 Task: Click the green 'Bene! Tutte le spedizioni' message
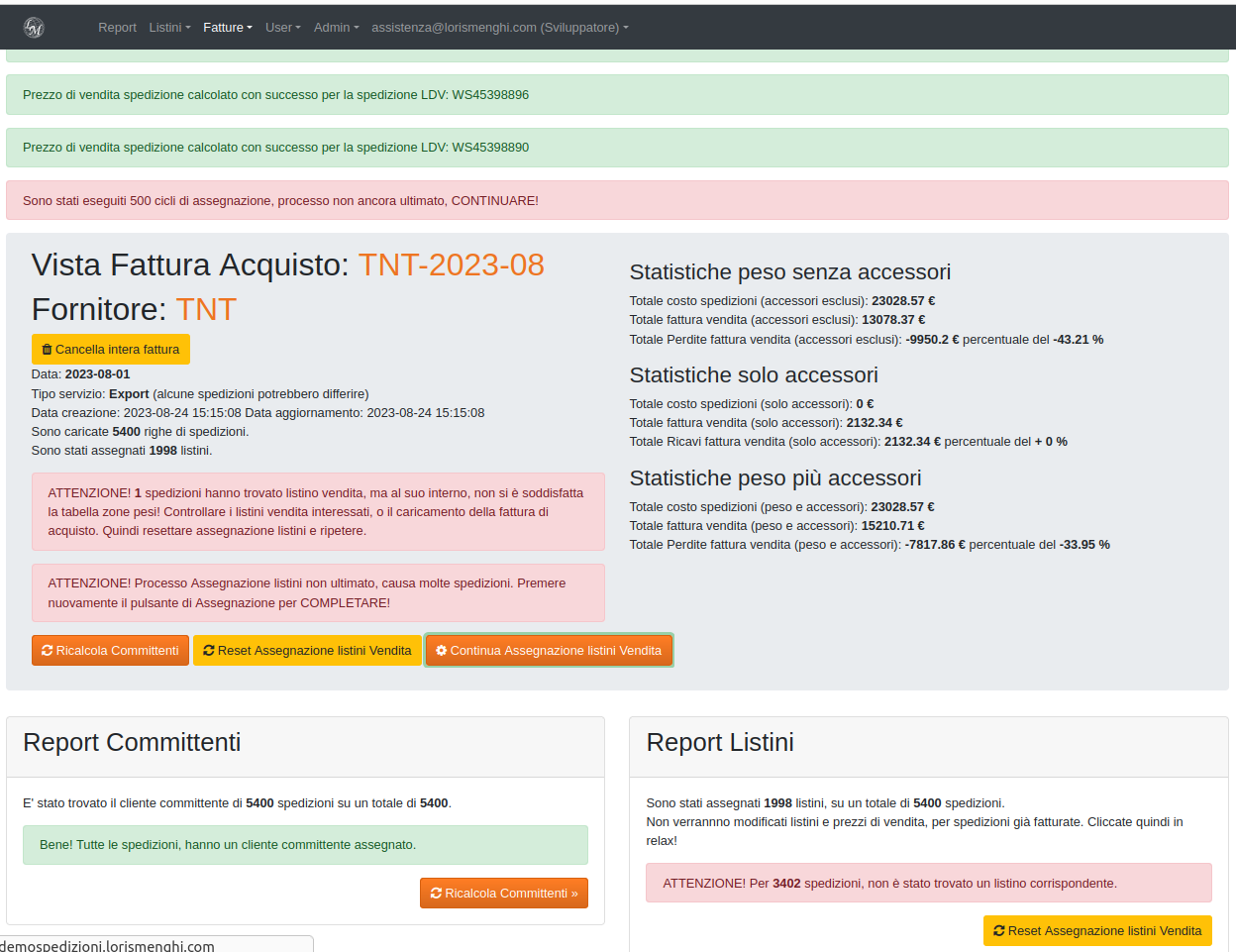point(305,845)
